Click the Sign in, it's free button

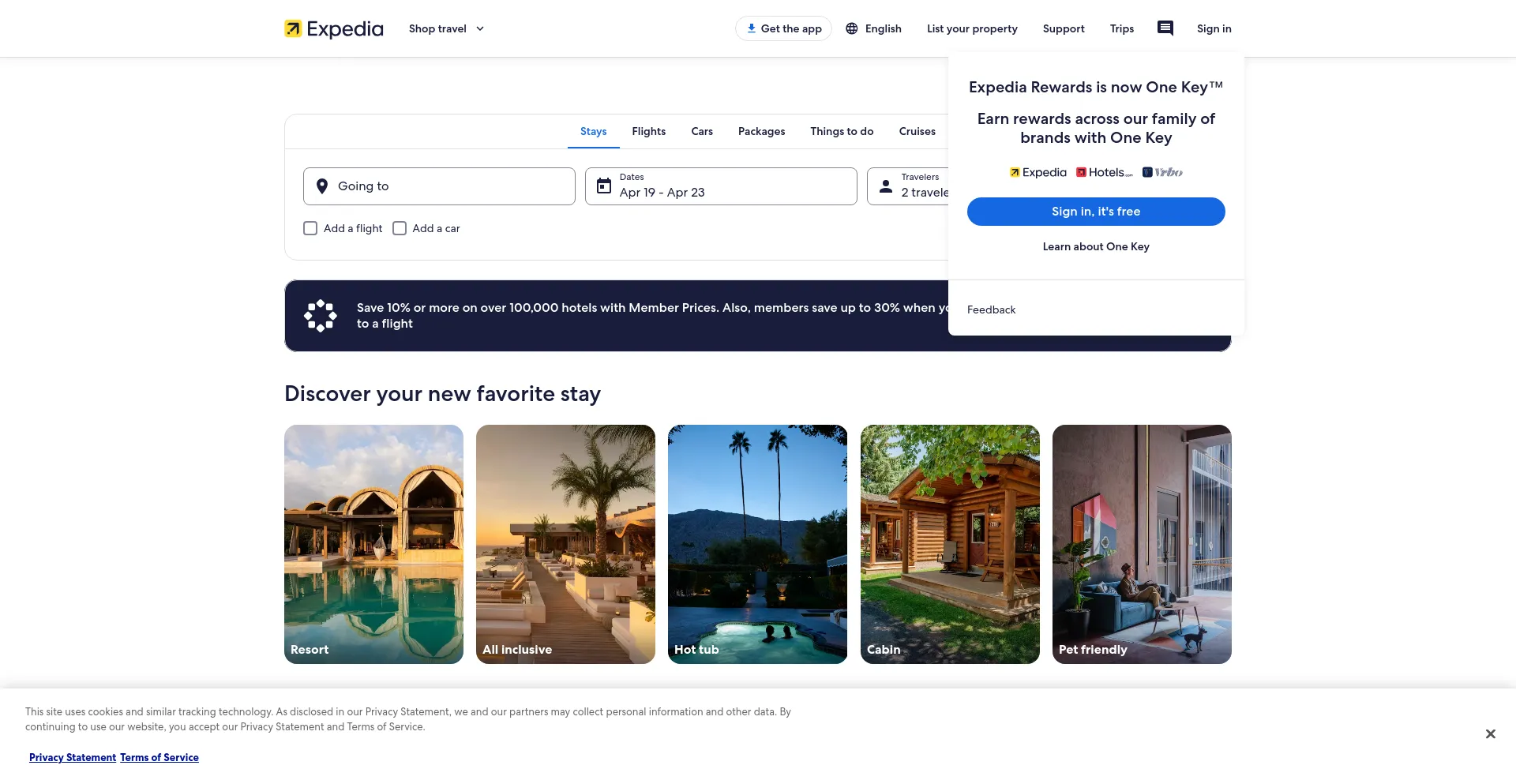point(1096,212)
